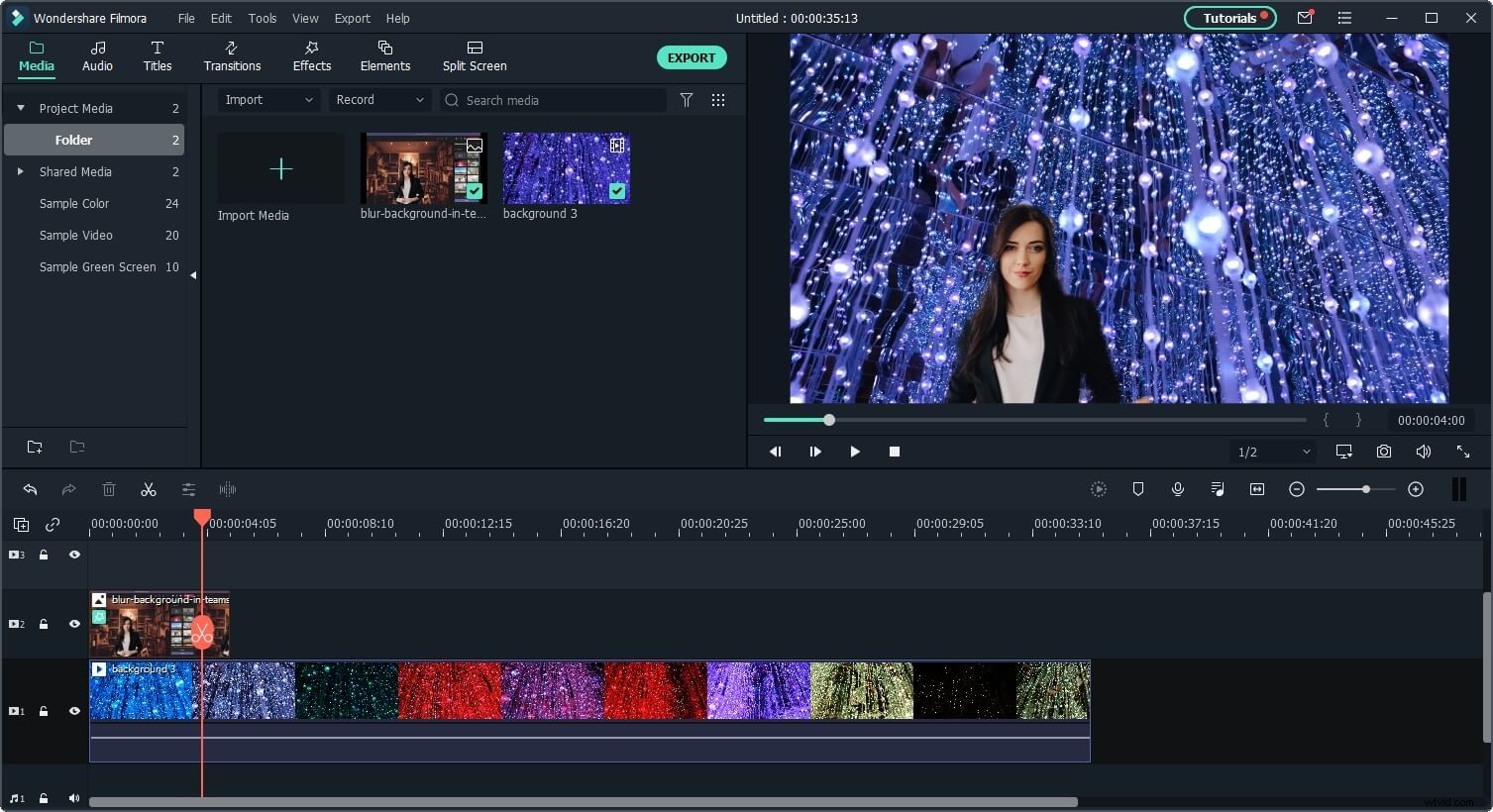
Task: Open the Tutorials button
Action: 1229,18
